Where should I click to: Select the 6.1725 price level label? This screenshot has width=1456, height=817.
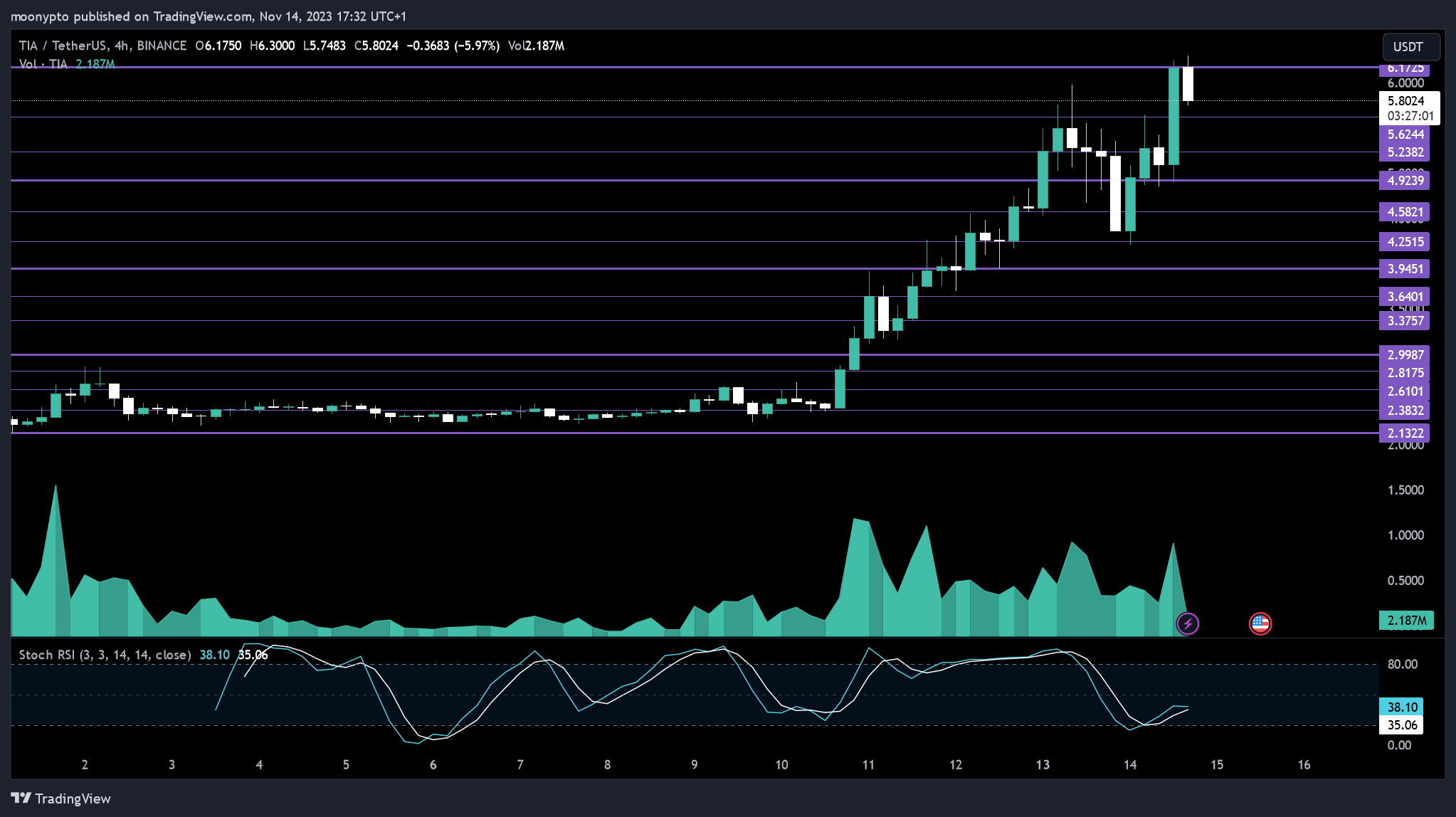click(x=1405, y=68)
